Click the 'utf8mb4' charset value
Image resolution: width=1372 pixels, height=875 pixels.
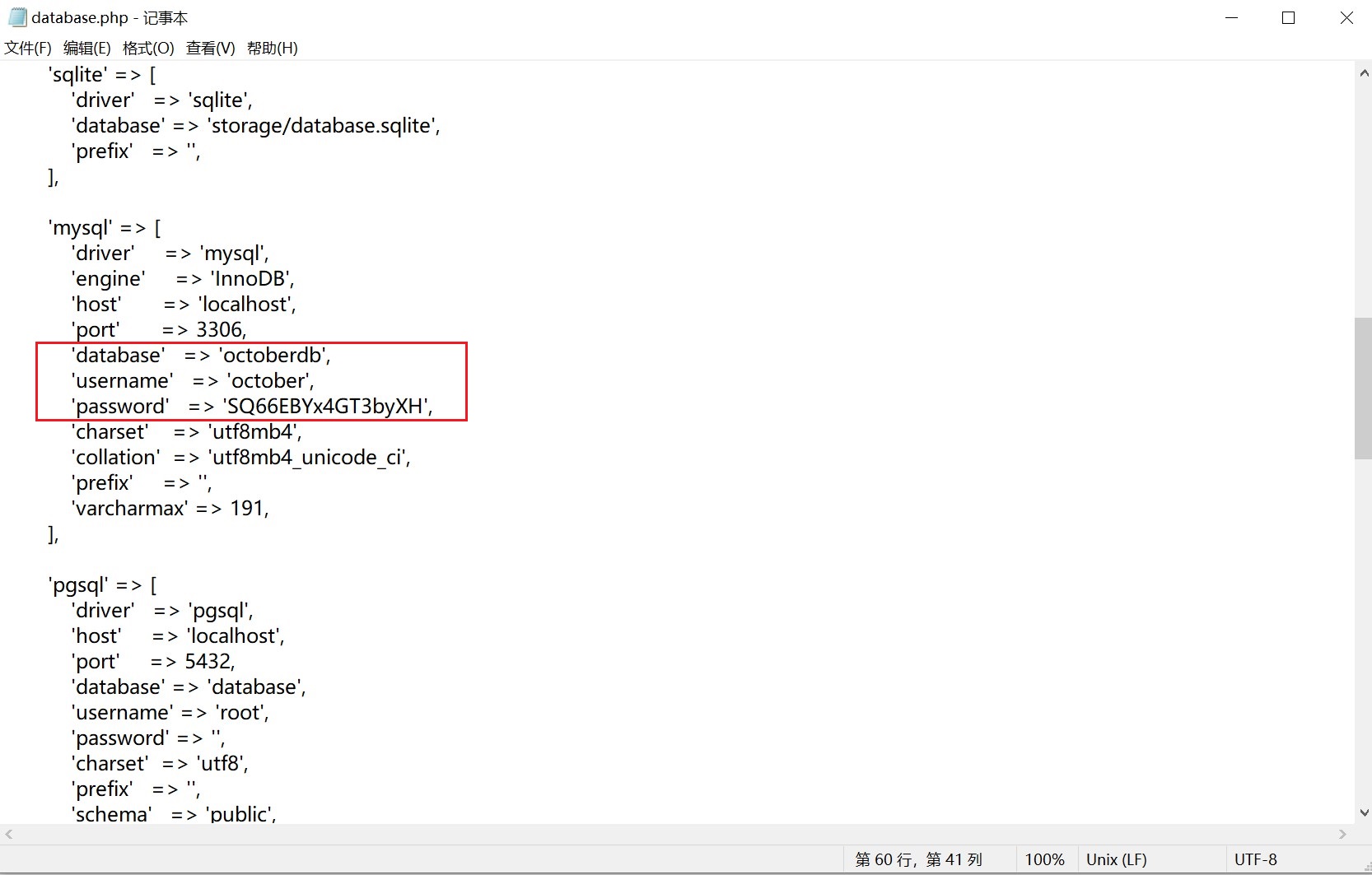pyautogui.click(x=254, y=431)
